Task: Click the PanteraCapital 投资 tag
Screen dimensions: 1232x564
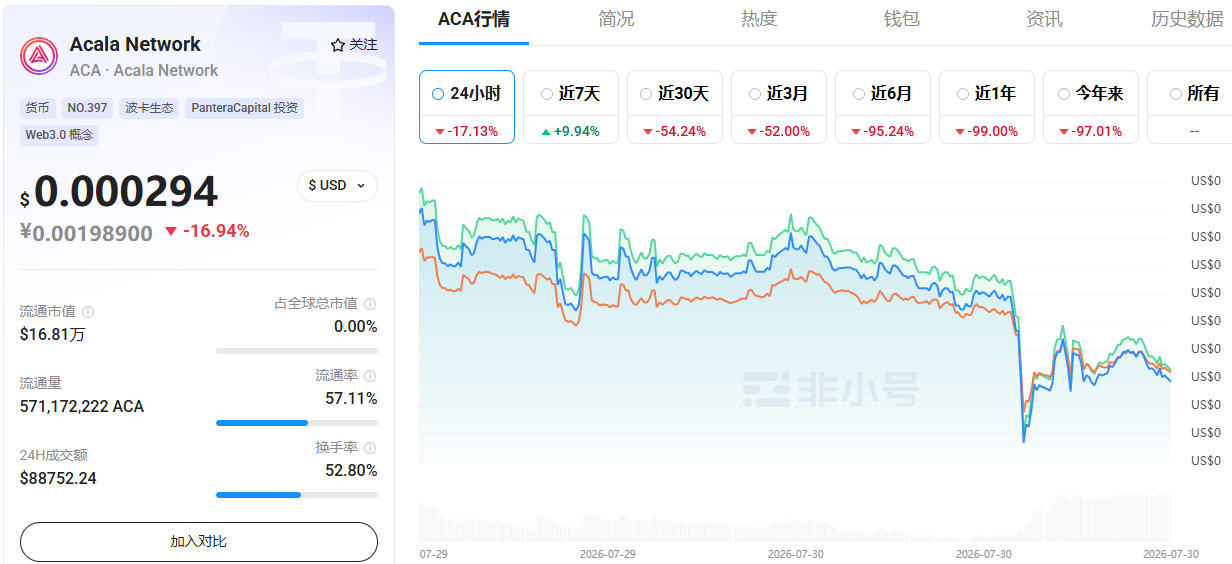Action: pos(244,107)
